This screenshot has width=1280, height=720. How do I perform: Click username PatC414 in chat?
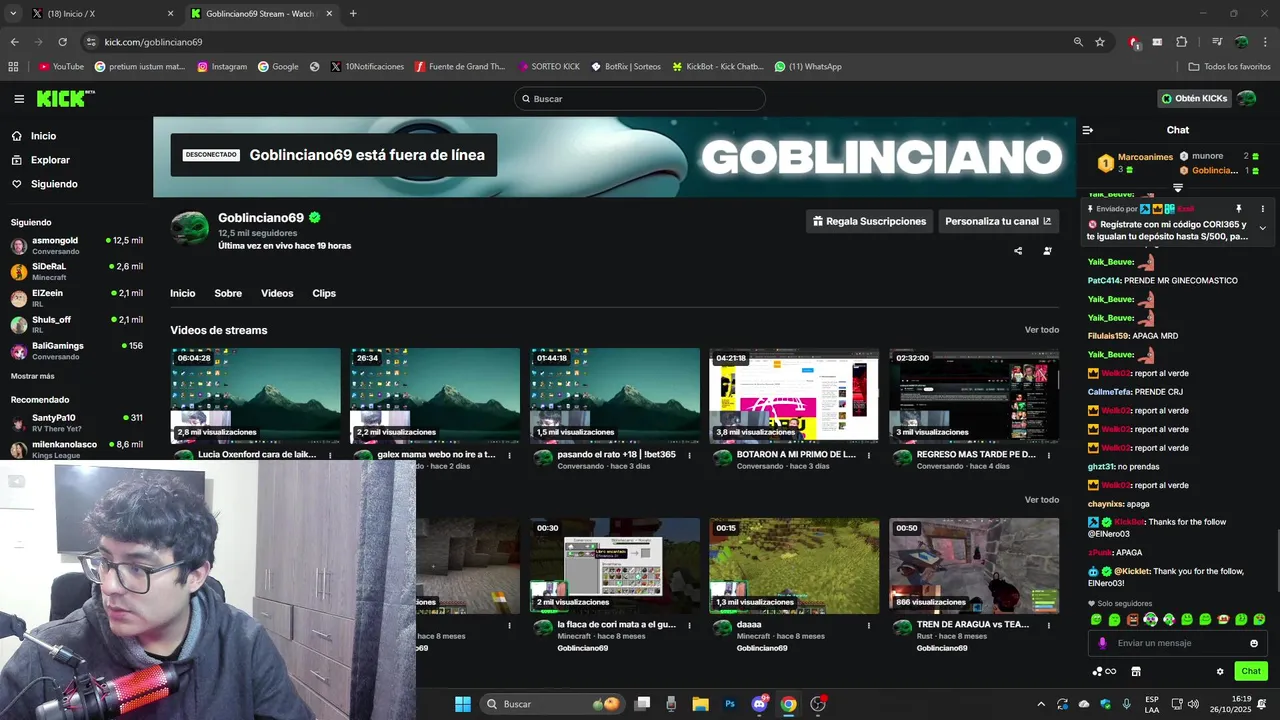pyautogui.click(x=1104, y=281)
